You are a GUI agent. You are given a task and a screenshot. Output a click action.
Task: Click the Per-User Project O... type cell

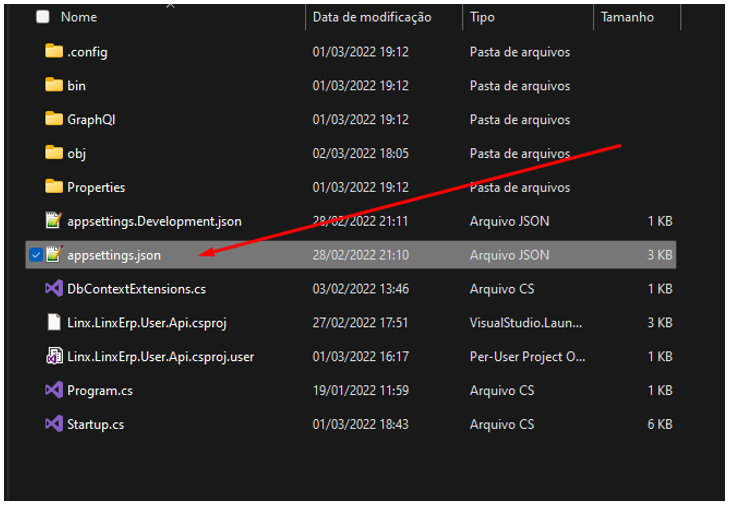coord(527,357)
